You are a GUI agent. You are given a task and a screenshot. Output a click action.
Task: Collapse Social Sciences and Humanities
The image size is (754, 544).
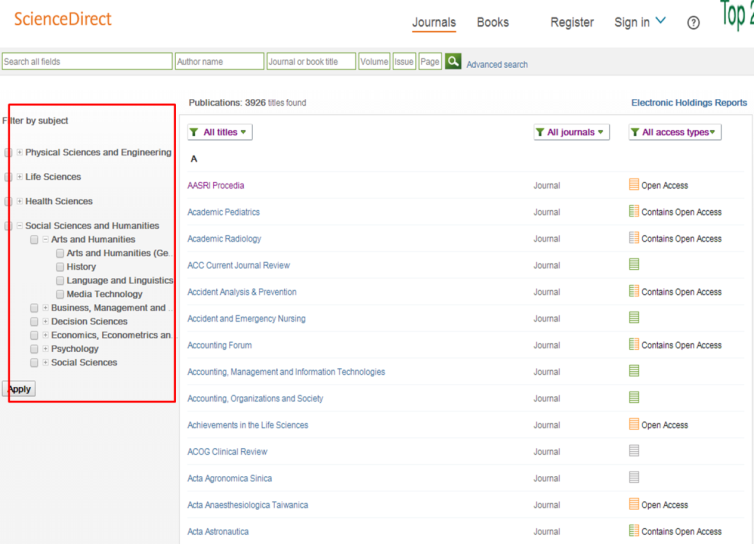click(x=20, y=225)
